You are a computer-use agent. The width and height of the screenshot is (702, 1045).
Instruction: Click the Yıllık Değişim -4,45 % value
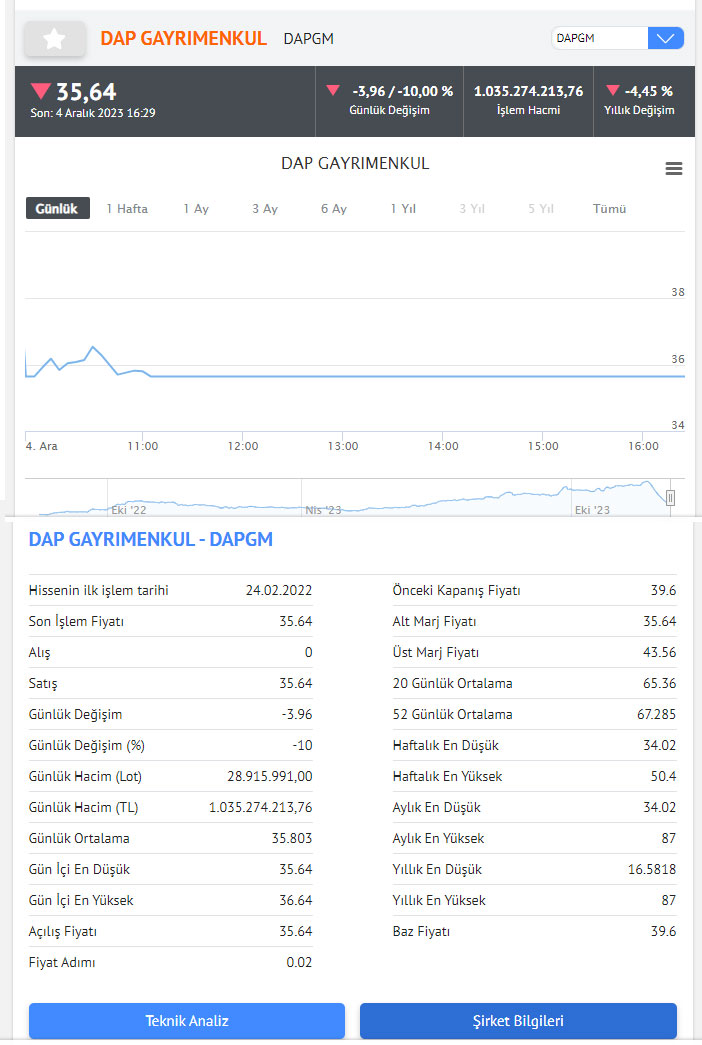click(x=648, y=91)
